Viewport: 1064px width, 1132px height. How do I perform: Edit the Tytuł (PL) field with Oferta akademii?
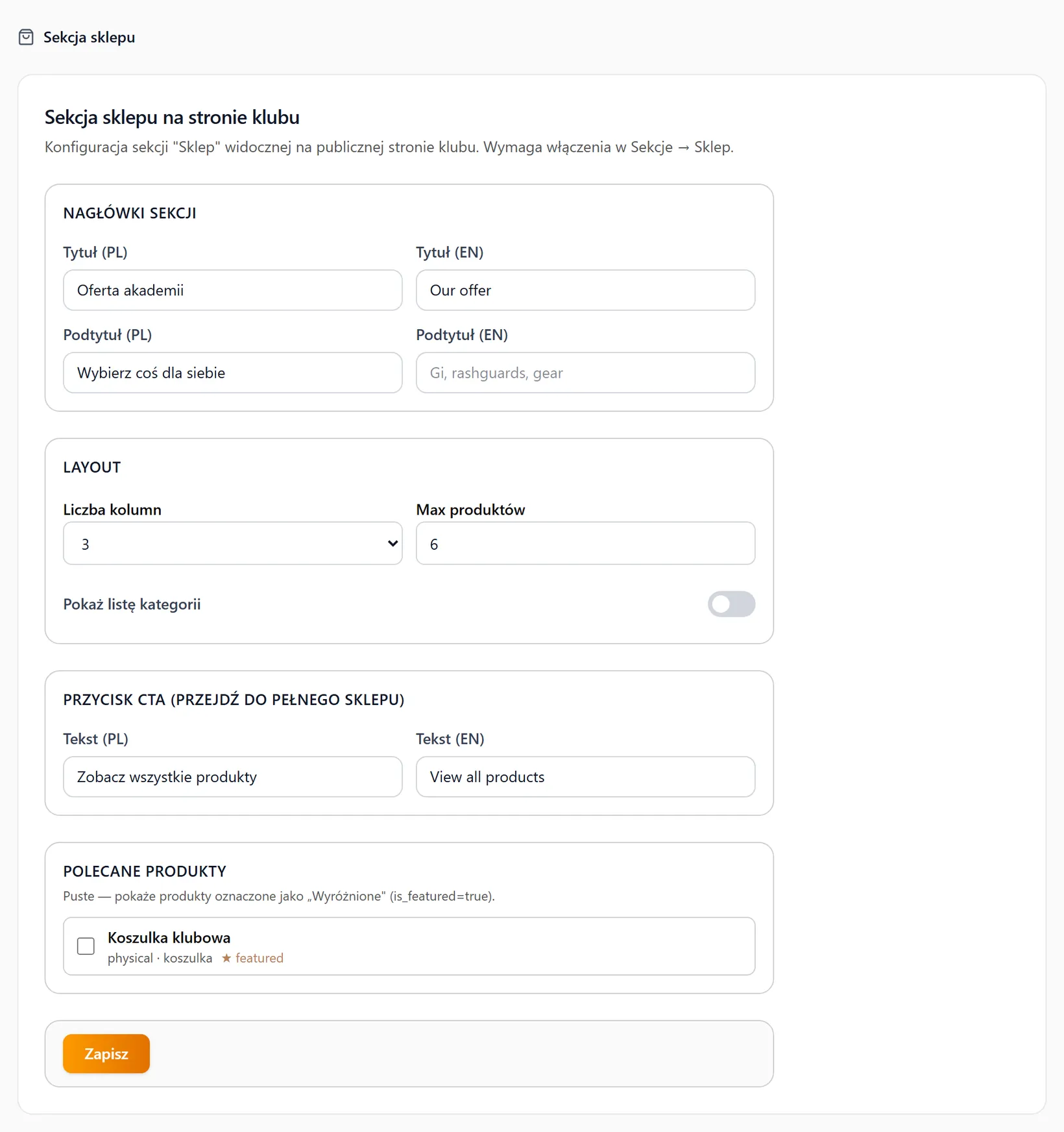[x=233, y=290]
